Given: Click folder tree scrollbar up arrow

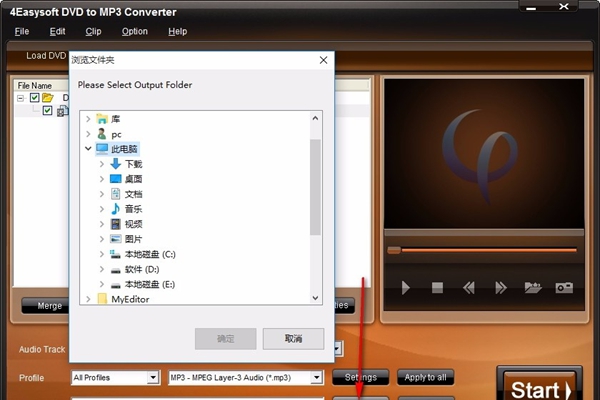Looking at the screenshot, I should coord(315,118).
